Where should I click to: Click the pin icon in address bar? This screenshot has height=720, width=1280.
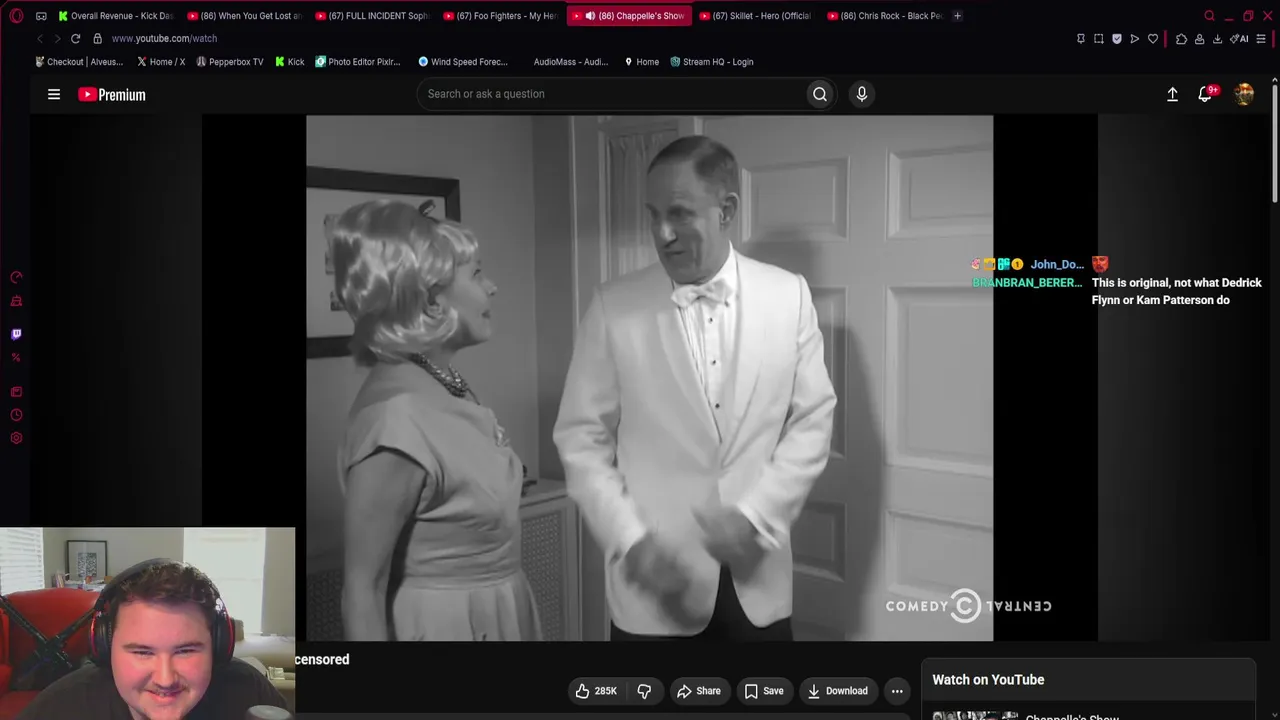tap(1081, 39)
